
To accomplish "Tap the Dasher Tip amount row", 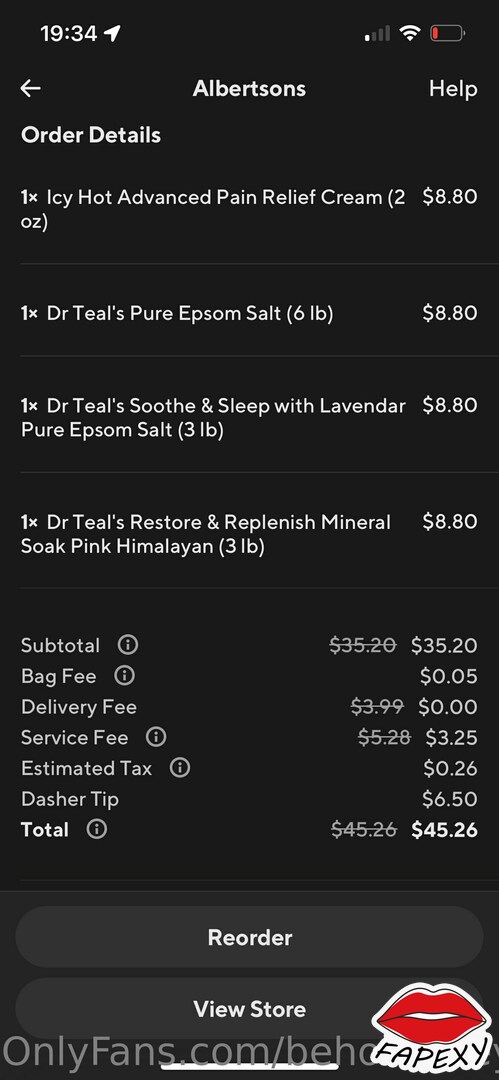I will coord(250,799).
